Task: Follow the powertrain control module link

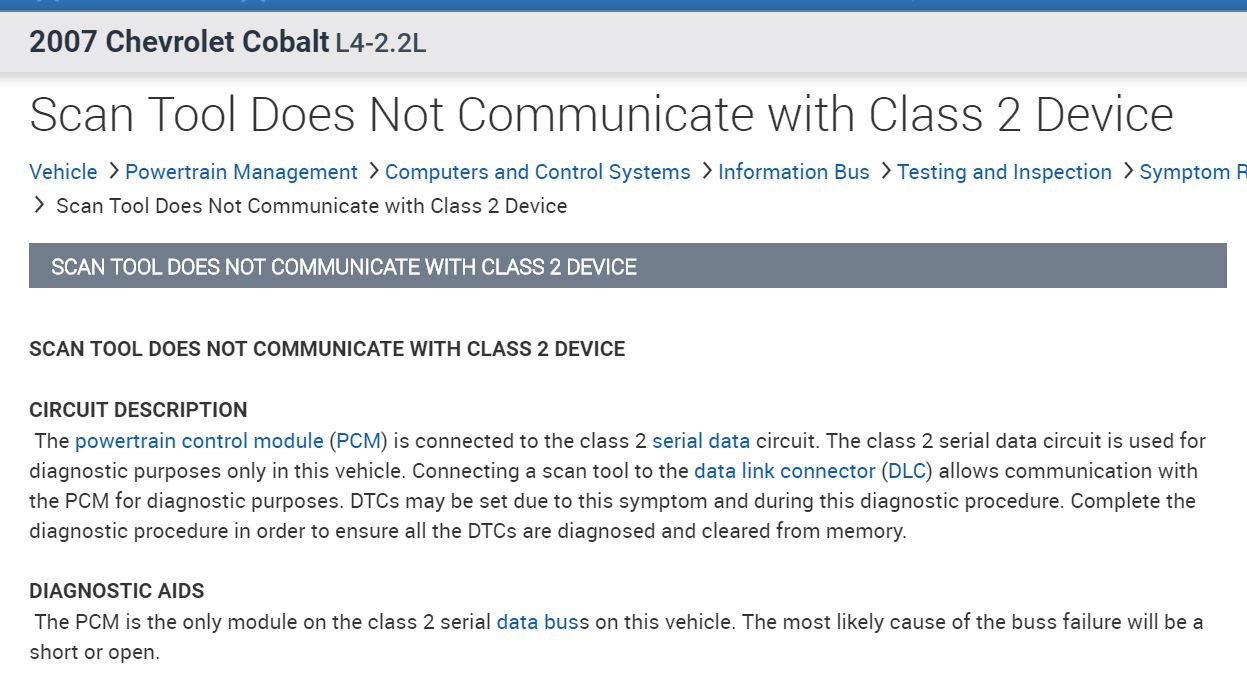Action: (x=199, y=441)
